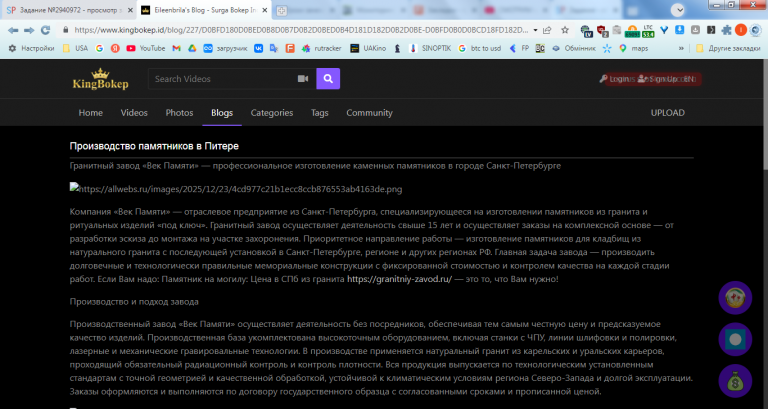View site info via the padlock icon
Image resolution: width=768 pixels, height=409 pixels.
pos(65,30)
